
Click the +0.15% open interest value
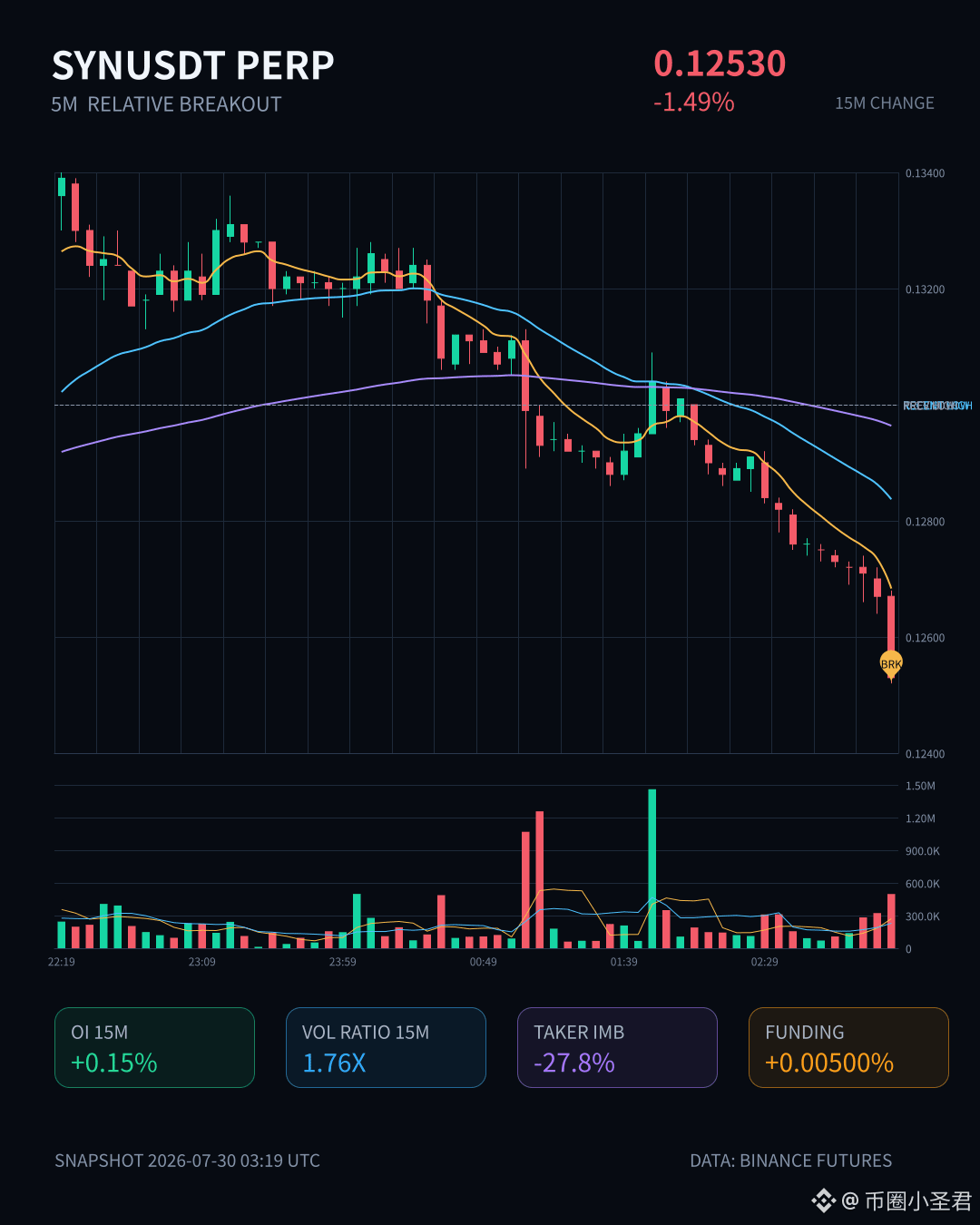pyautogui.click(x=114, y=1063)
